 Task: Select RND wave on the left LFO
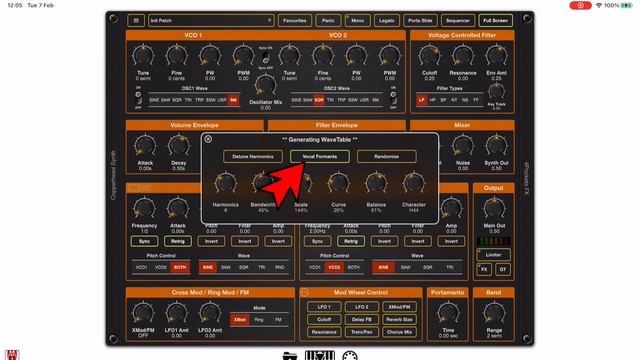tap(280, 267)
